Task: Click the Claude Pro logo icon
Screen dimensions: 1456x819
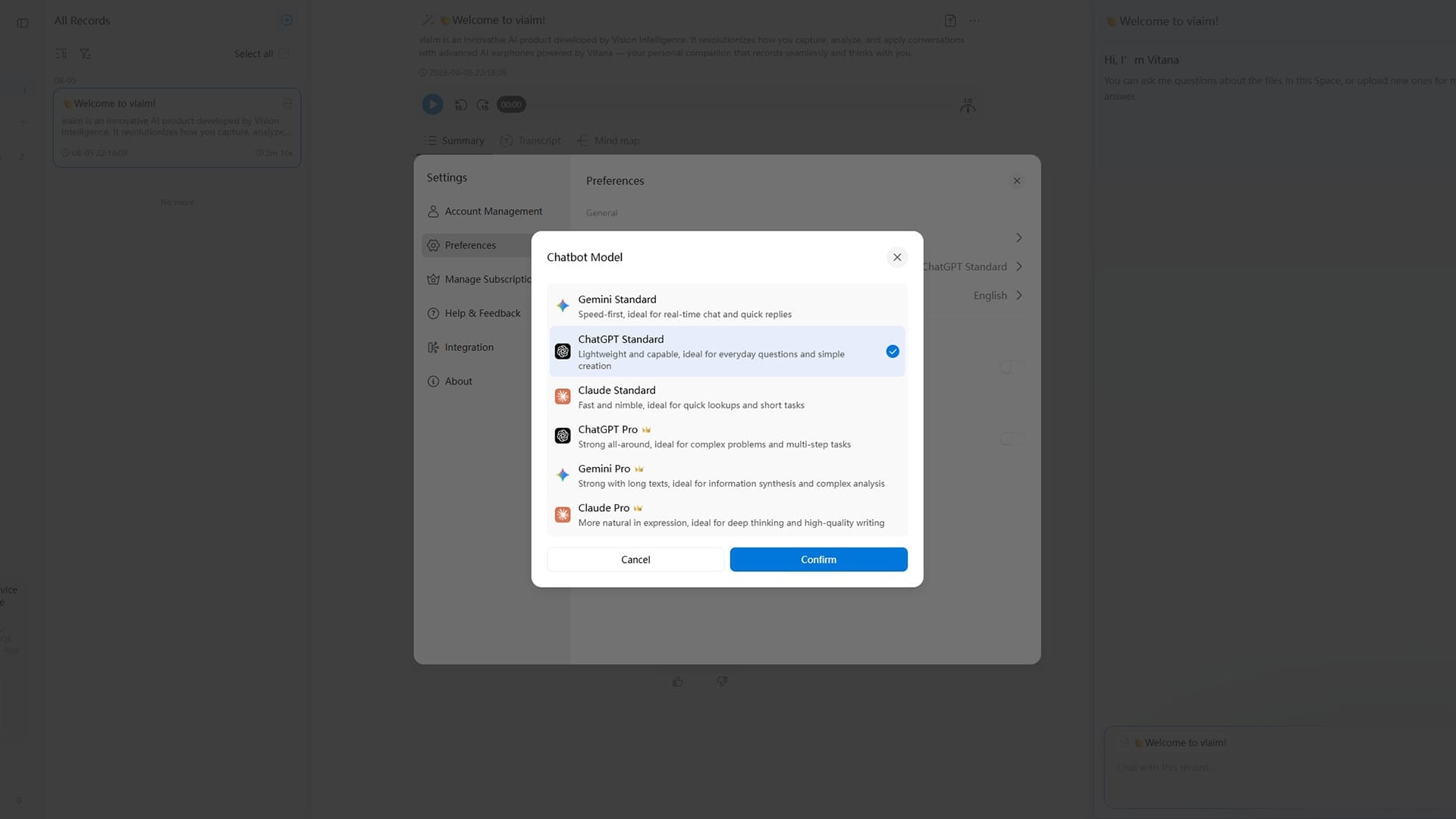Action: [x=563, y=515]
